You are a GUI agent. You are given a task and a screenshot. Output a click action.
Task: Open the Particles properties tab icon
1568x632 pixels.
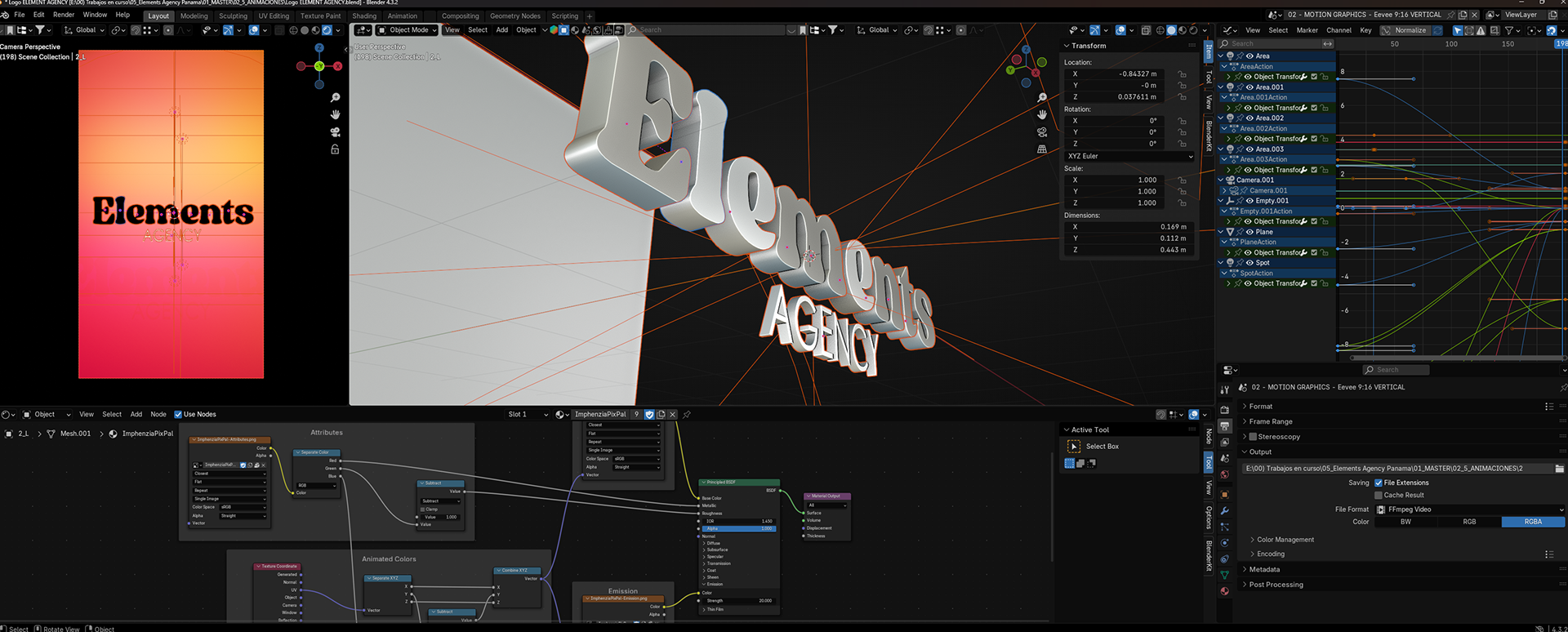1224,527
